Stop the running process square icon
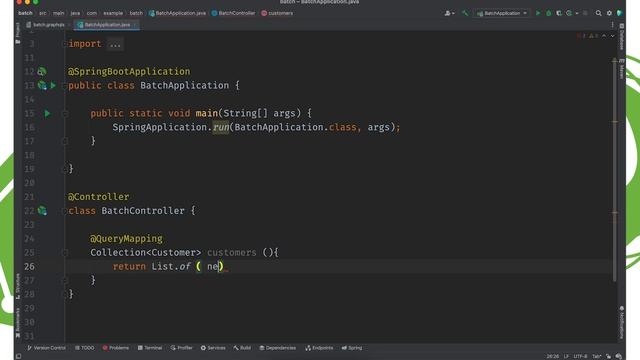The image size is (640, 360). (585, 13)
